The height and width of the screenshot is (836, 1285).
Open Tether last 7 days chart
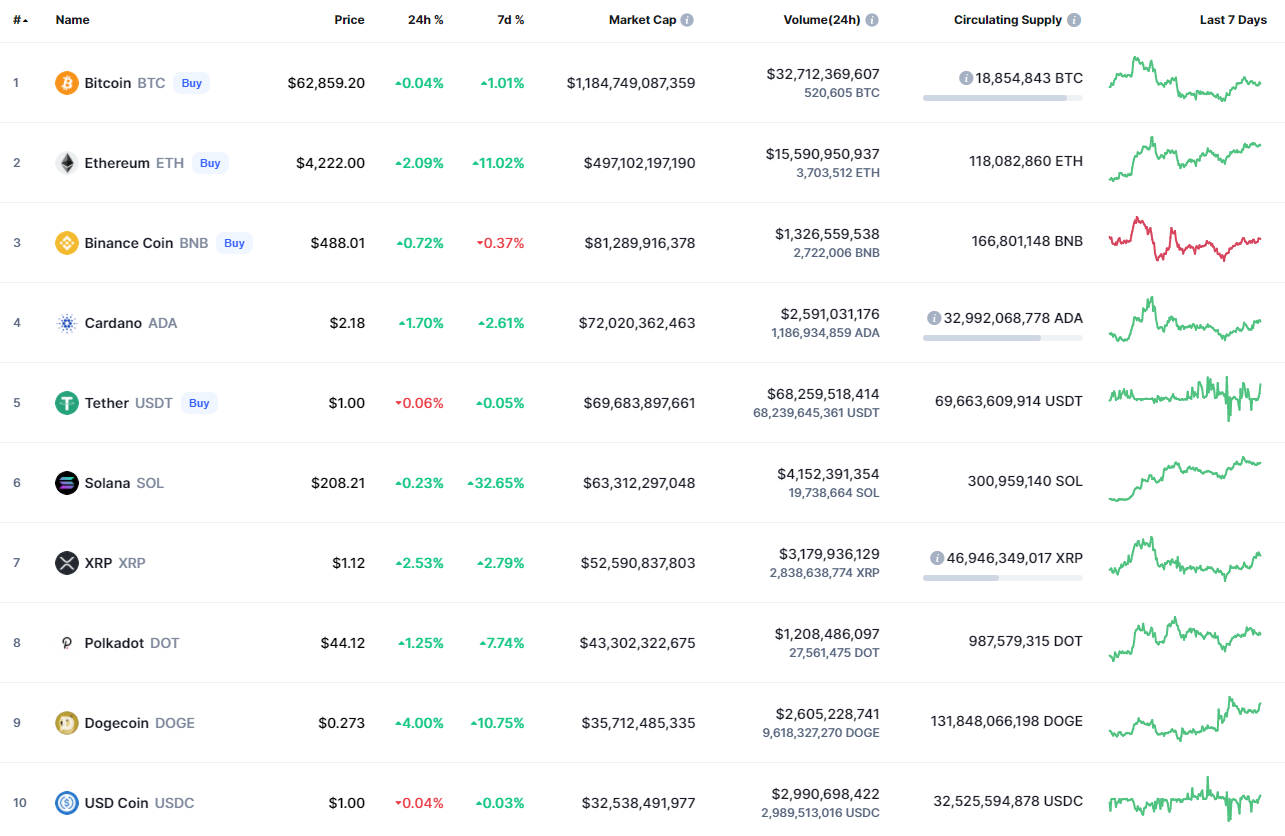(x=1185, y=399)
